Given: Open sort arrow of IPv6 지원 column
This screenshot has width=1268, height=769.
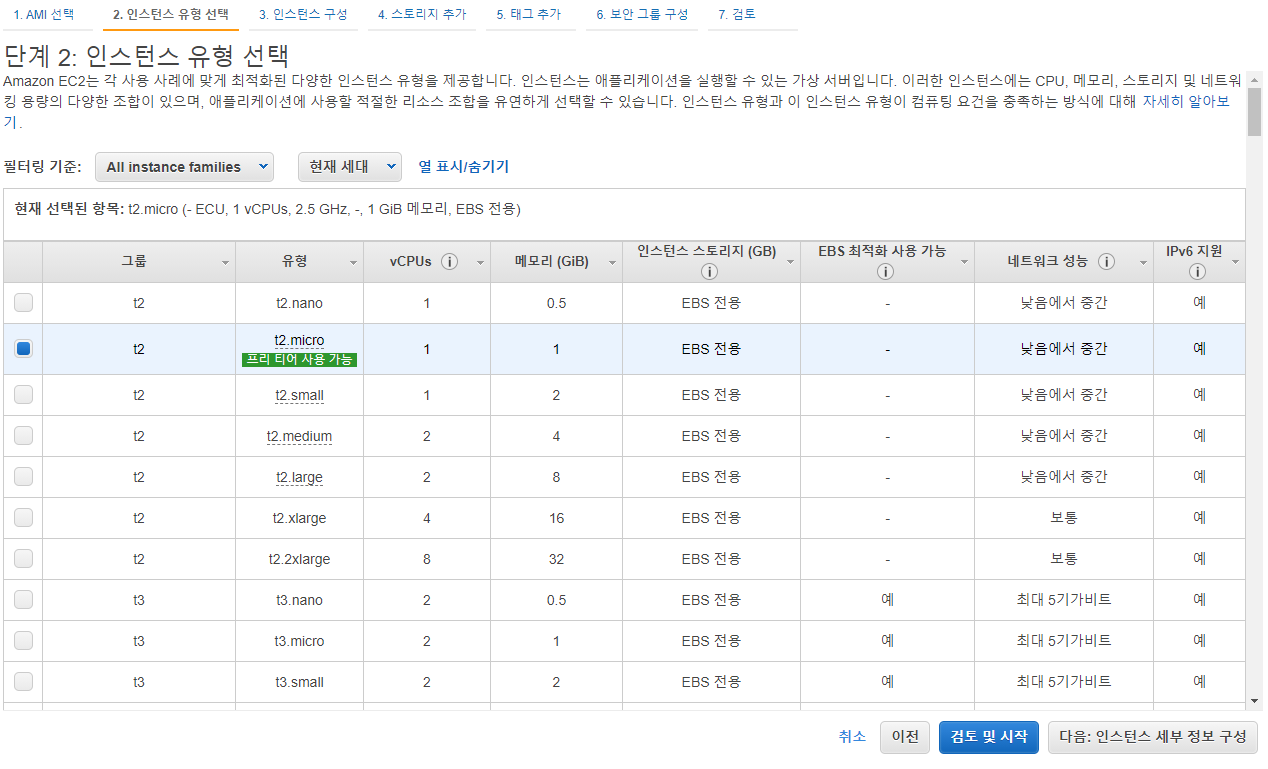Looking at the screenshot, I should pos(1236,262).
